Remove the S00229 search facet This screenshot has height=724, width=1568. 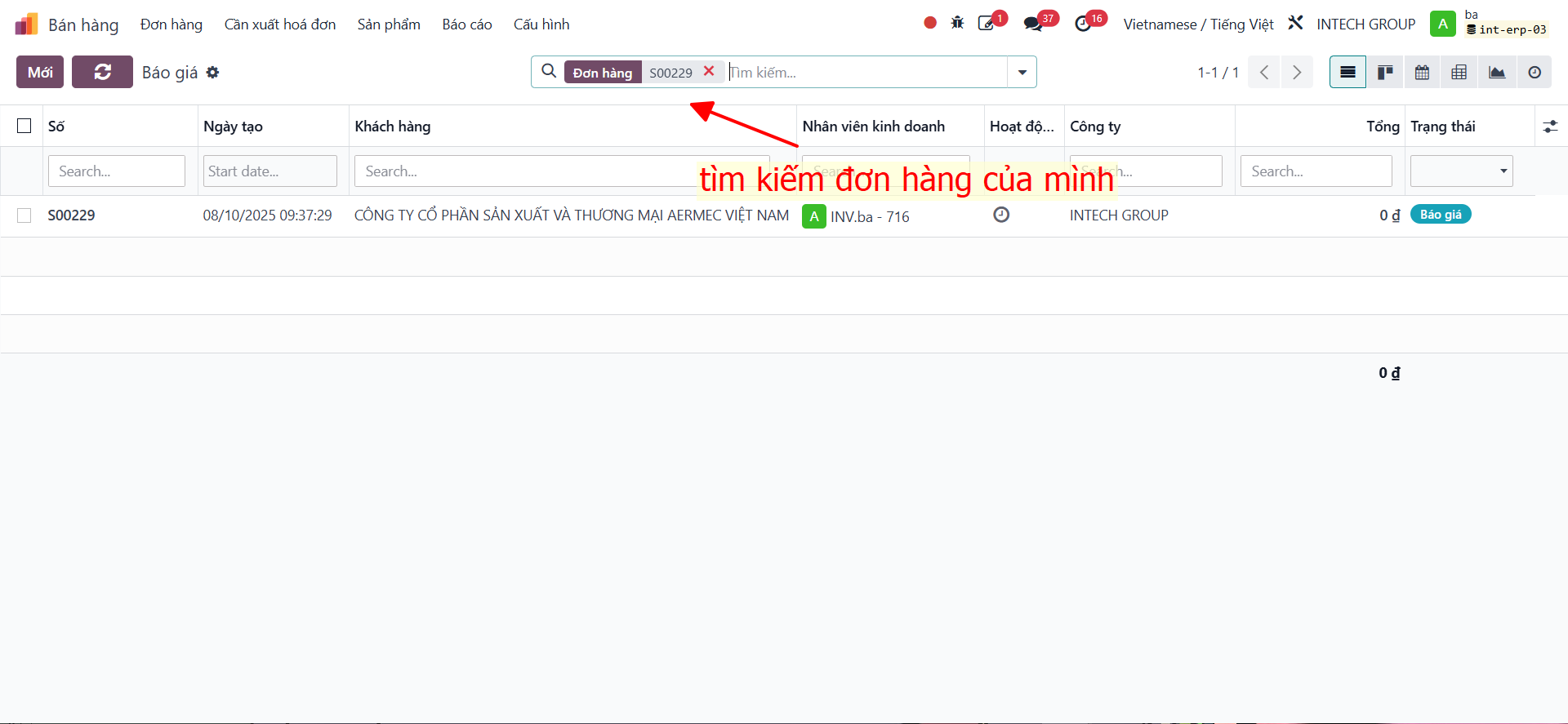point(709,71)
